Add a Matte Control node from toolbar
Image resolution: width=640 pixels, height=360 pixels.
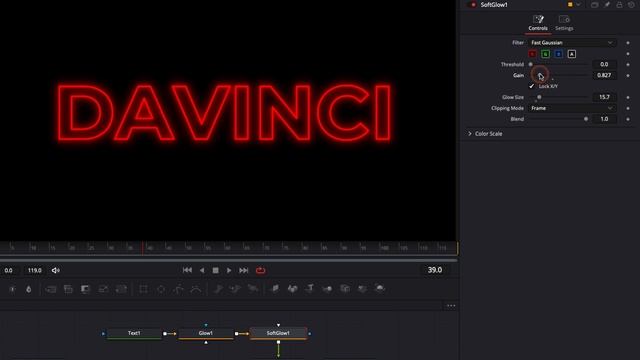pos(85,289)
